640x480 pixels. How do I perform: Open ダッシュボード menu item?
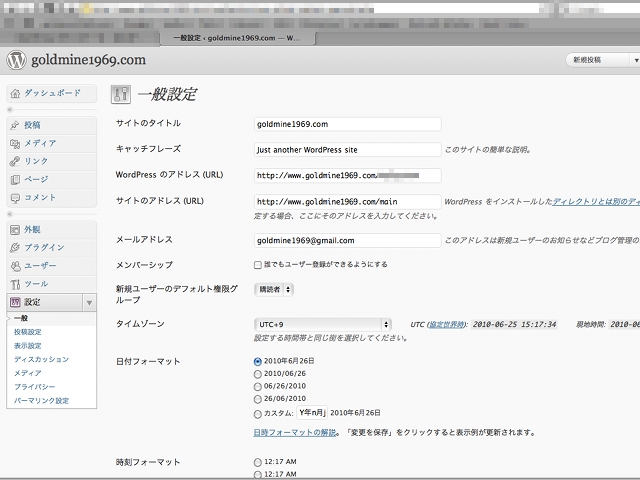[x=53, y=93]
